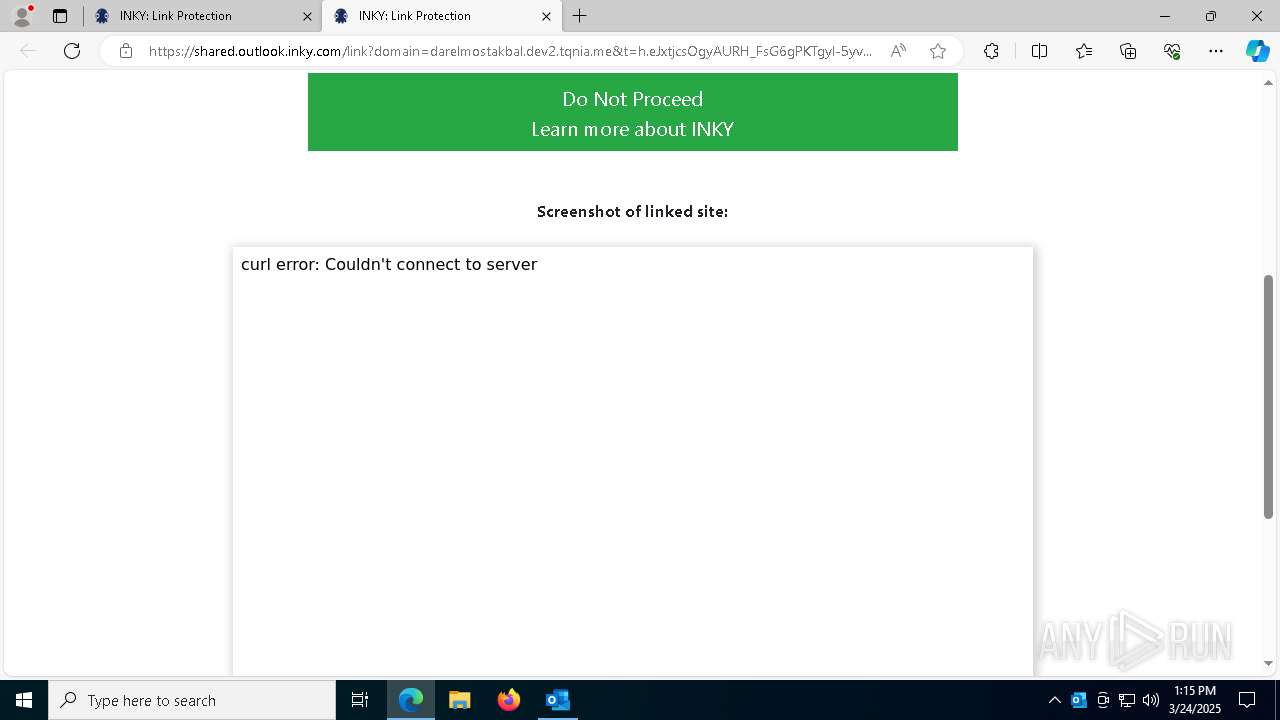
Task: Show hidden system tray icons
Action: tap(1054, 700)
